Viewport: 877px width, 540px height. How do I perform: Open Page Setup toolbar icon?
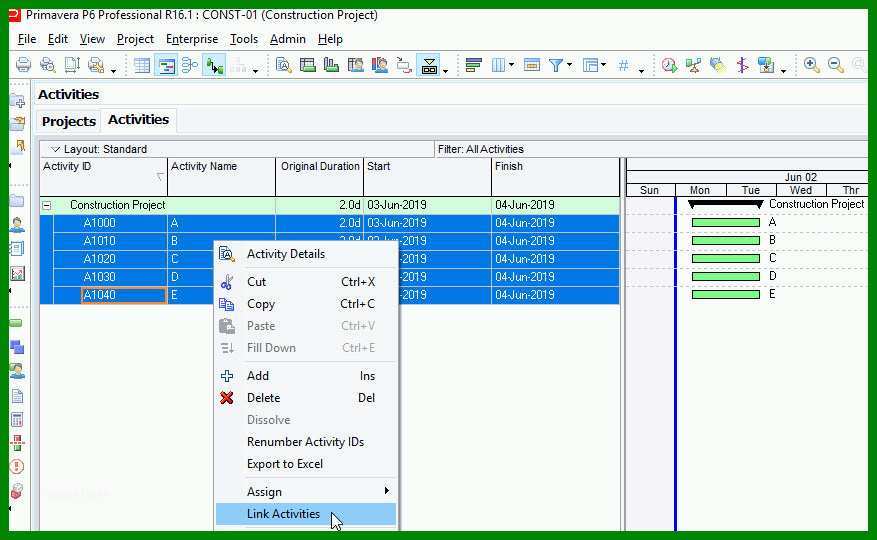point(72,65)
